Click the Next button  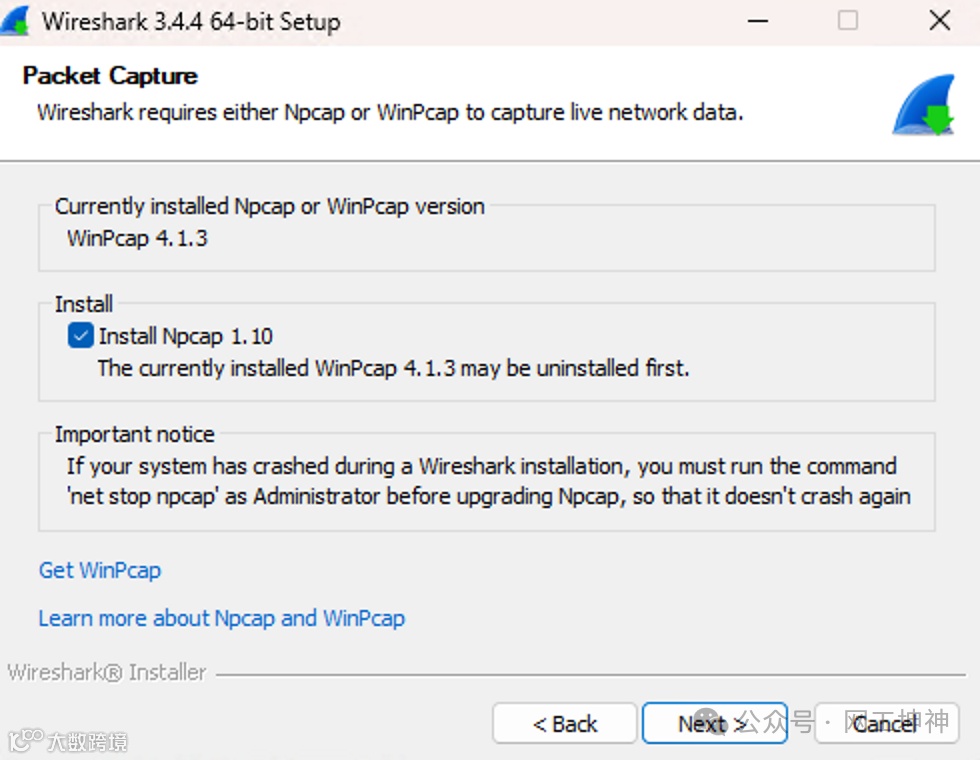coord(714,723)
